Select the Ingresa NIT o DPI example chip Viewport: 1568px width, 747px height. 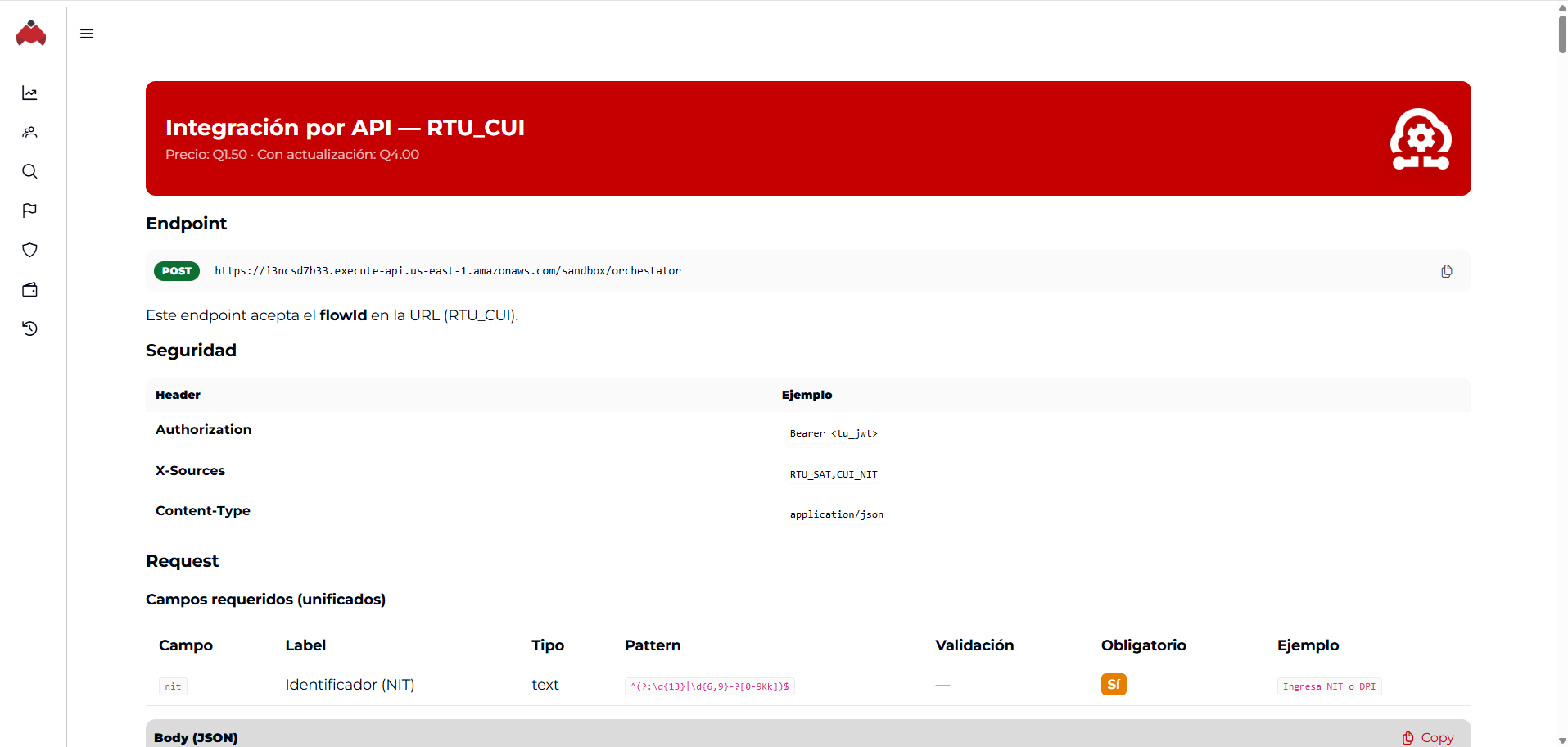click(1328, 686)
